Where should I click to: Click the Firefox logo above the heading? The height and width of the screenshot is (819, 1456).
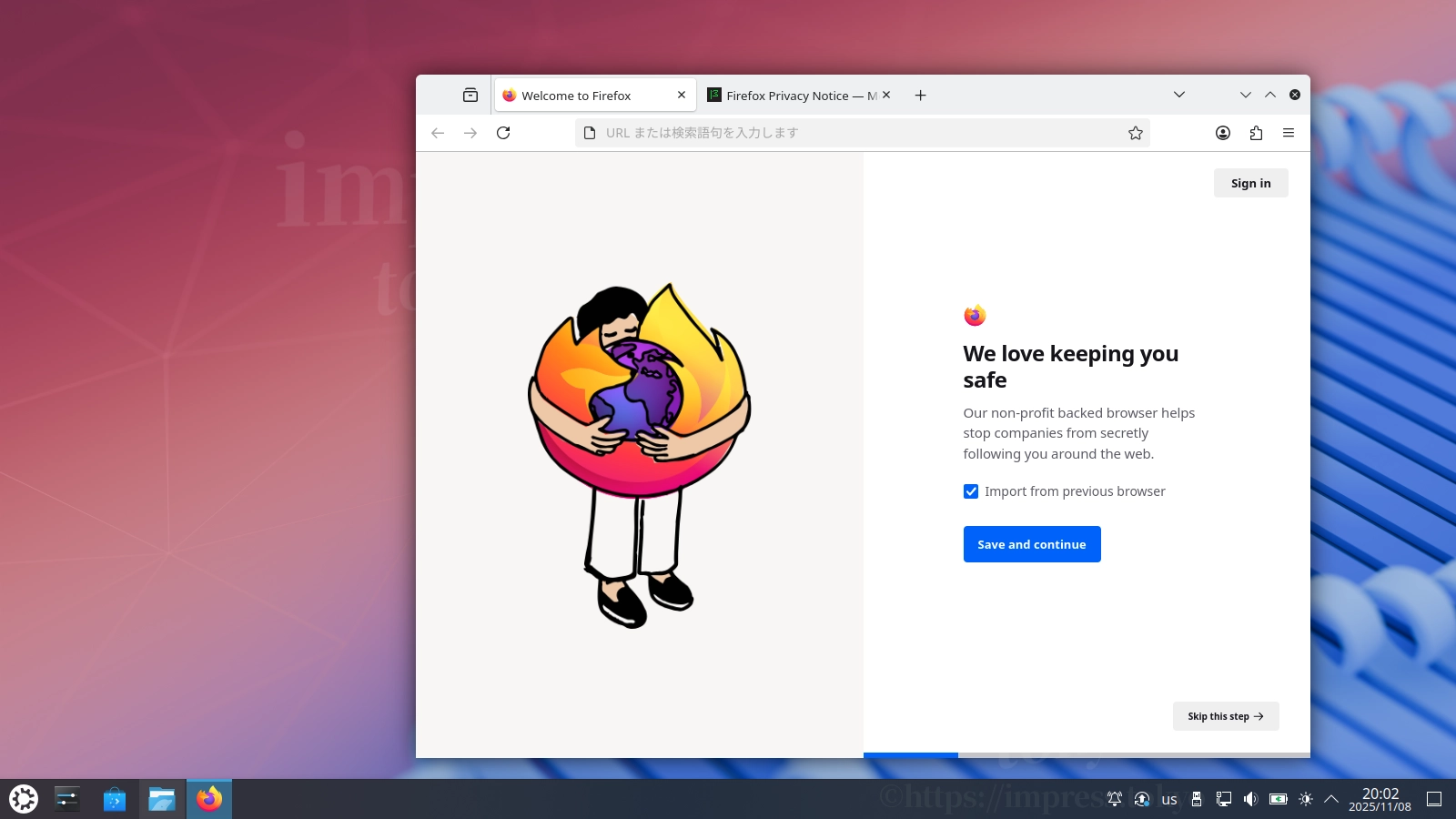click(x=975, y=316)
